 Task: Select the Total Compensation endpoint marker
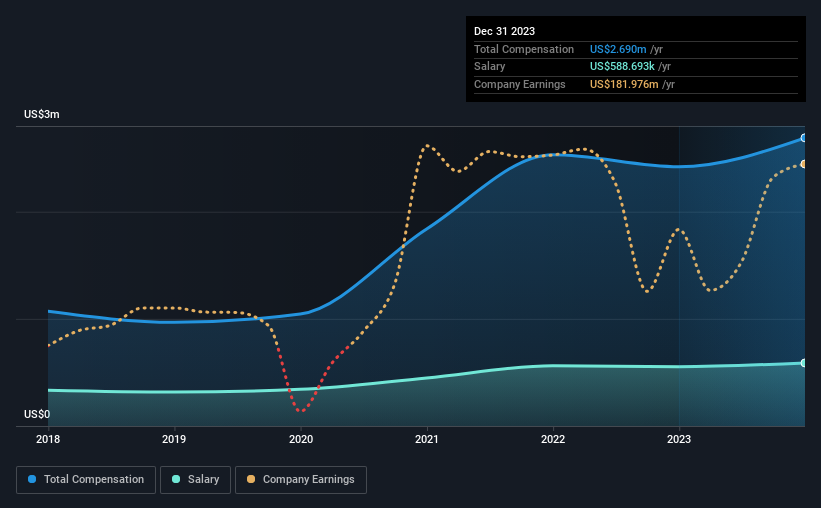tap(804, 138)
